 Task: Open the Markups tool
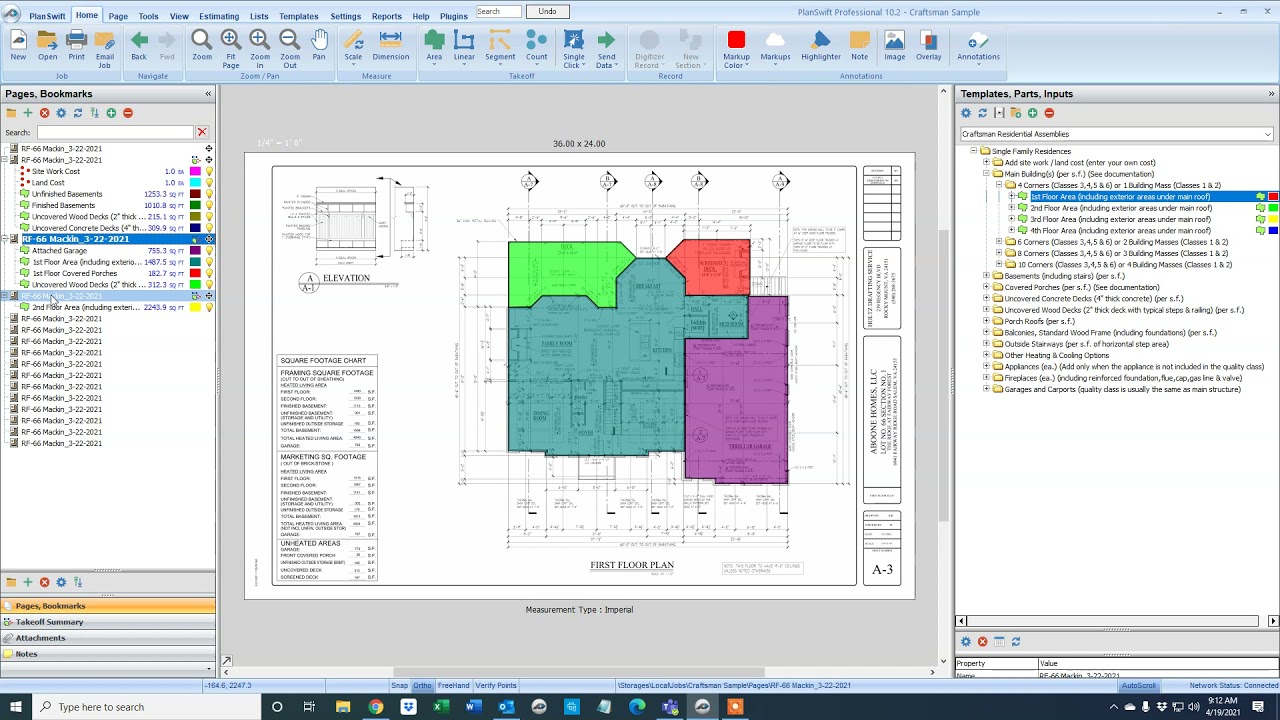775,46
